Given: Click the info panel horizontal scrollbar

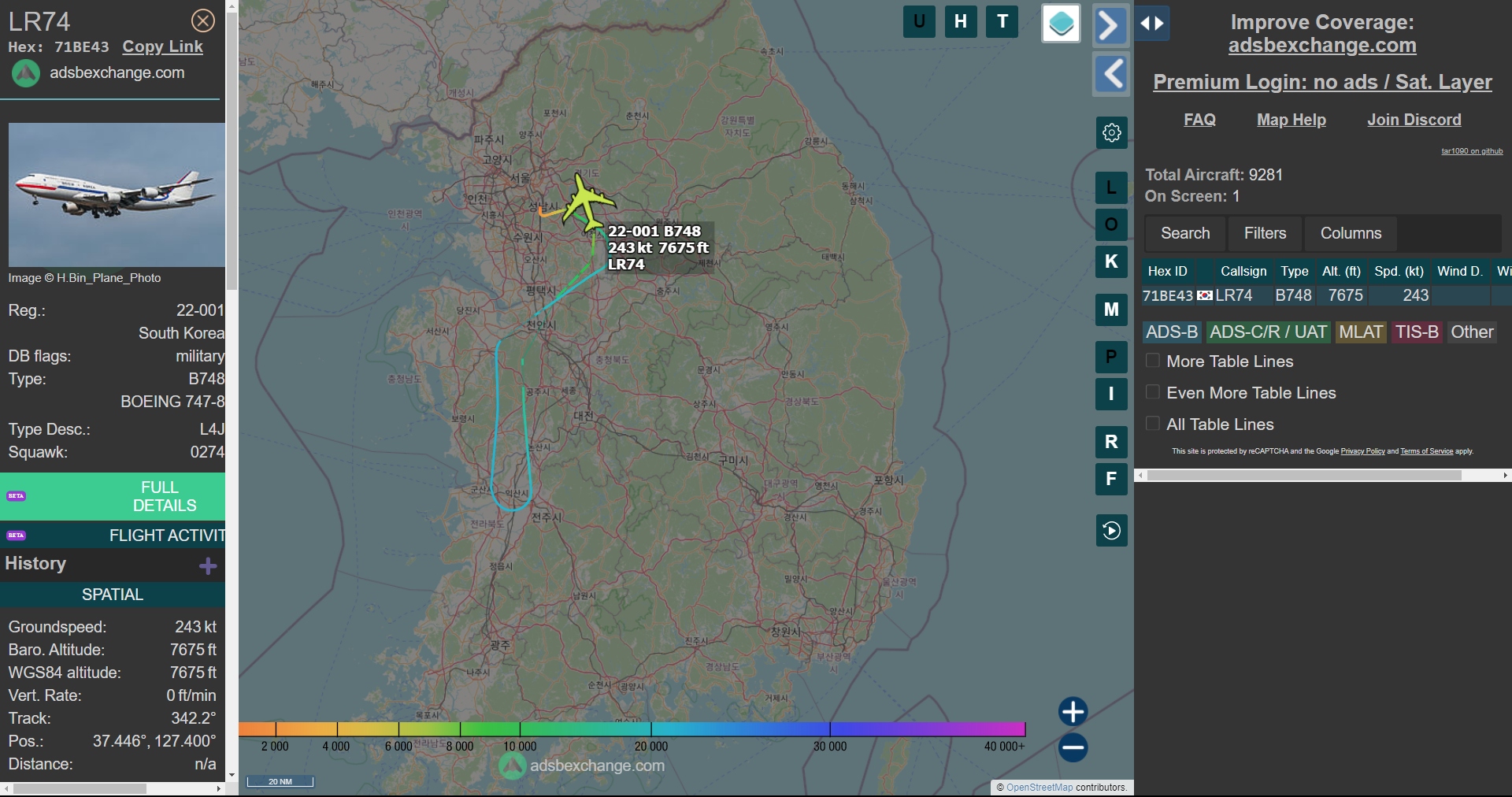Looking at the screenshot, I should coord(80,788).
